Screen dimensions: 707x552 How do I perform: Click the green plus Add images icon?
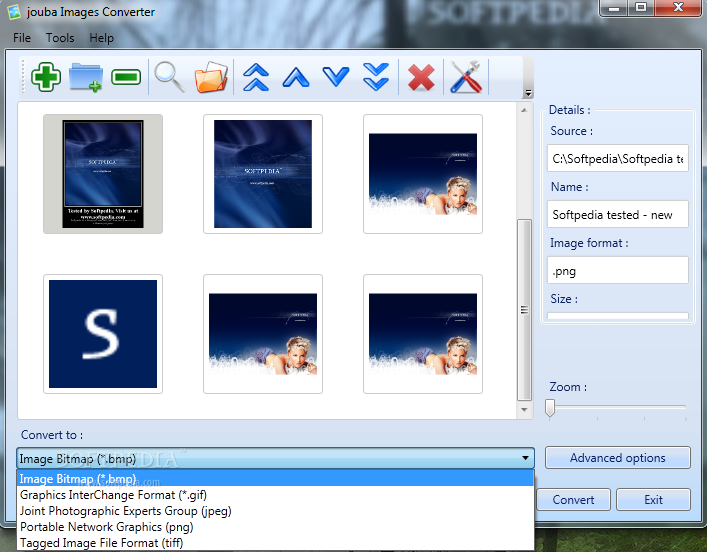click(x=46, y=77)
